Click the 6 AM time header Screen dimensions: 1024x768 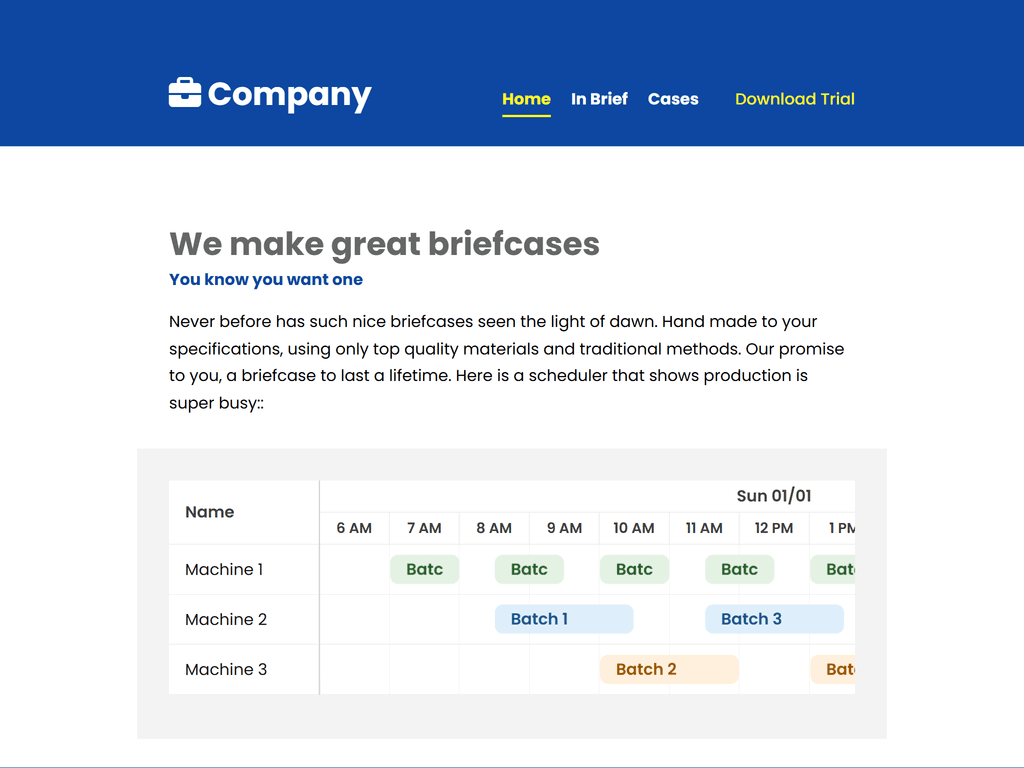pyautogui.click(x=354, y=528)
